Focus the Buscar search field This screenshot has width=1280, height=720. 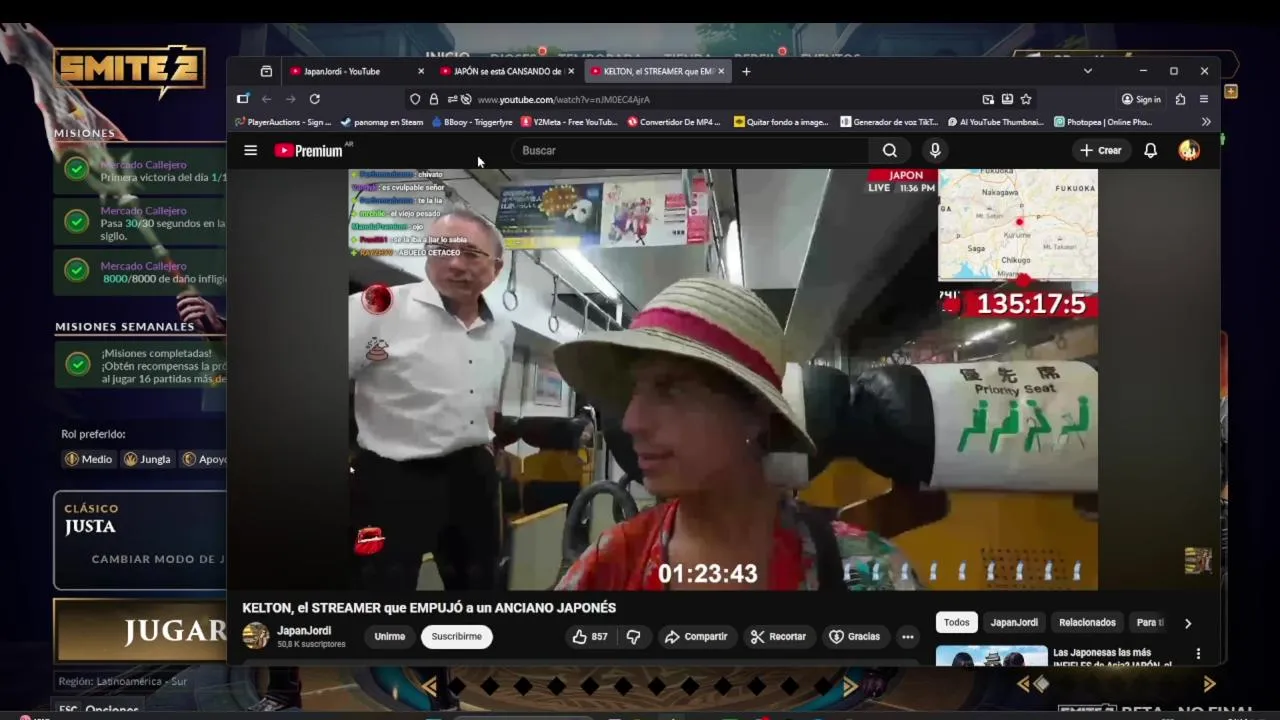tap(691, 150)
